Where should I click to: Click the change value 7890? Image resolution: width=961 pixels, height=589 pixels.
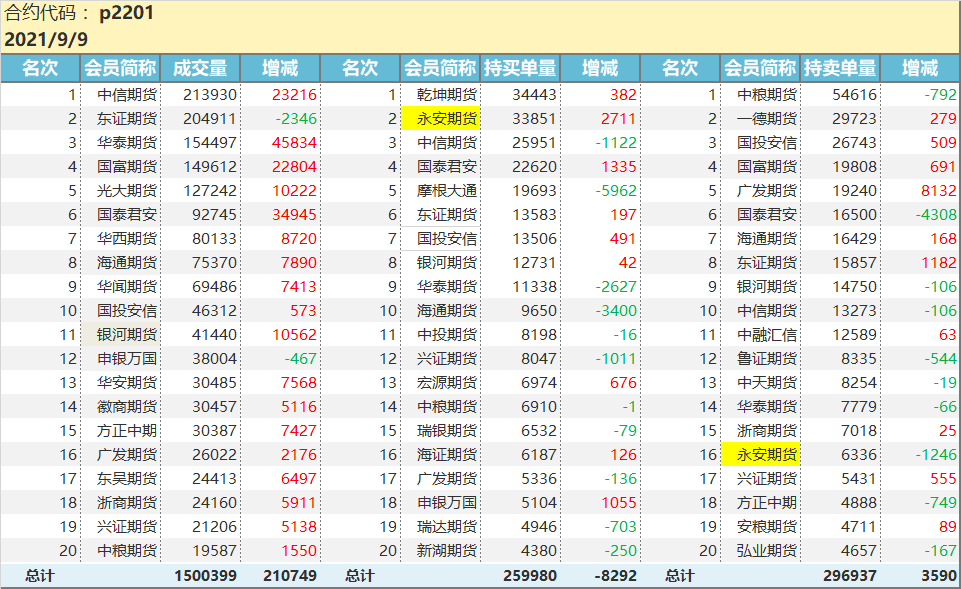coord(298,263)
